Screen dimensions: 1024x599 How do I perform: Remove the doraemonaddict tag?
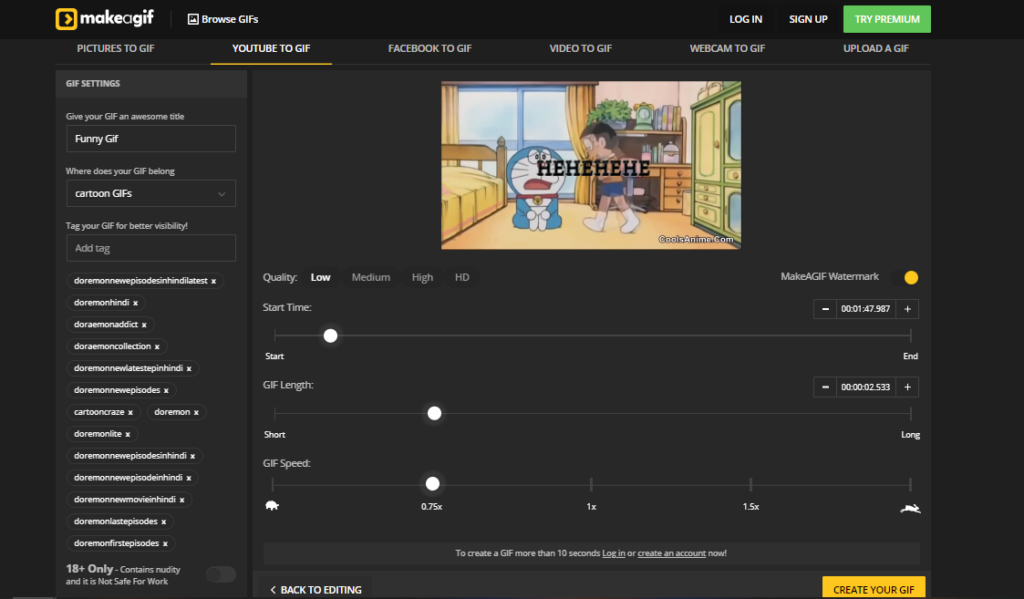coord(144,325)
